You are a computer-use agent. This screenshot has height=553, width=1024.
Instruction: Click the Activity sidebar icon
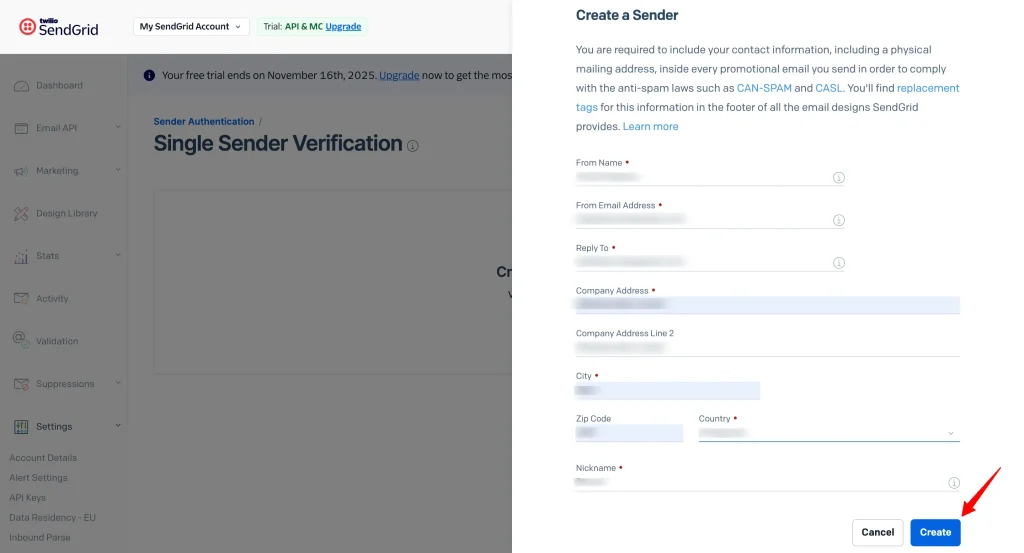(21, 298)
